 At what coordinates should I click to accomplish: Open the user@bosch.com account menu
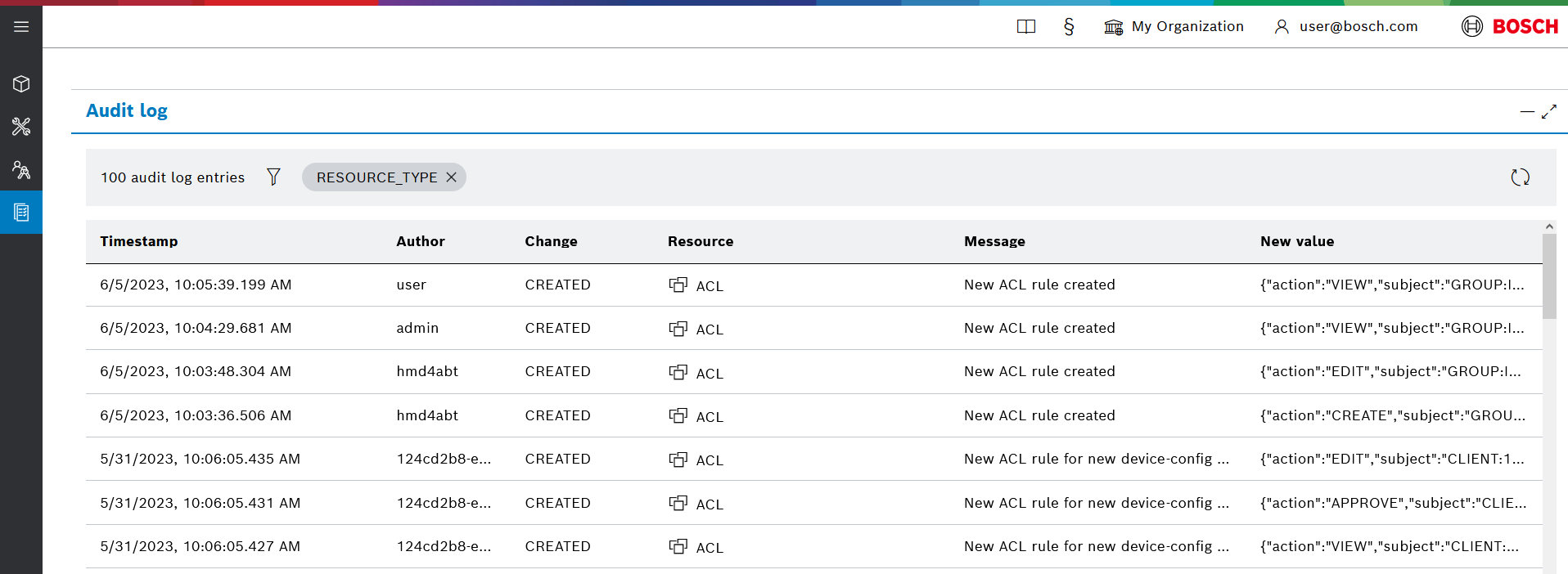pyautogui.click(x=1346, y=27)
